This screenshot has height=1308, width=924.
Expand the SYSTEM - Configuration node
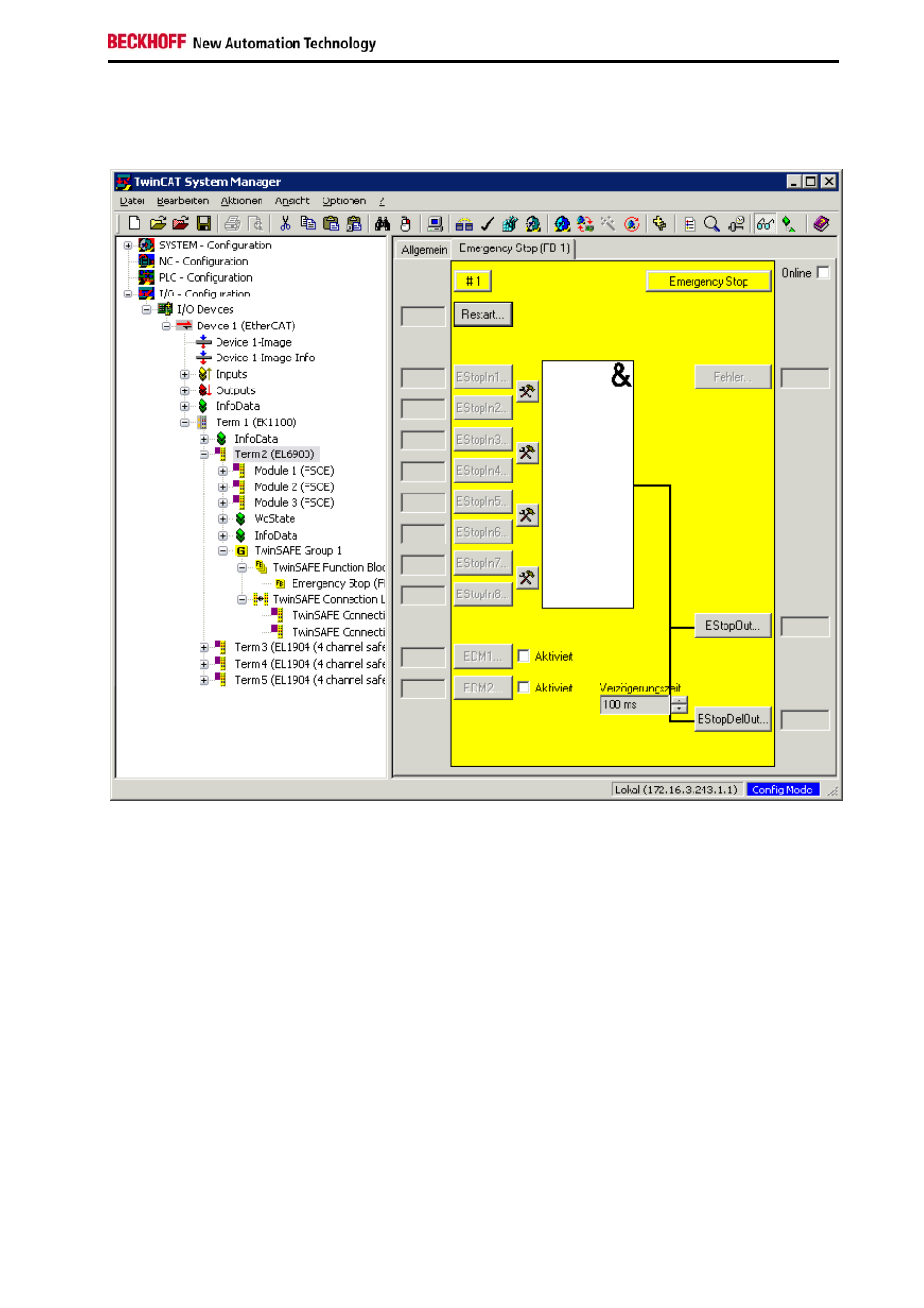pyautogui.click(x=128, y=245)
